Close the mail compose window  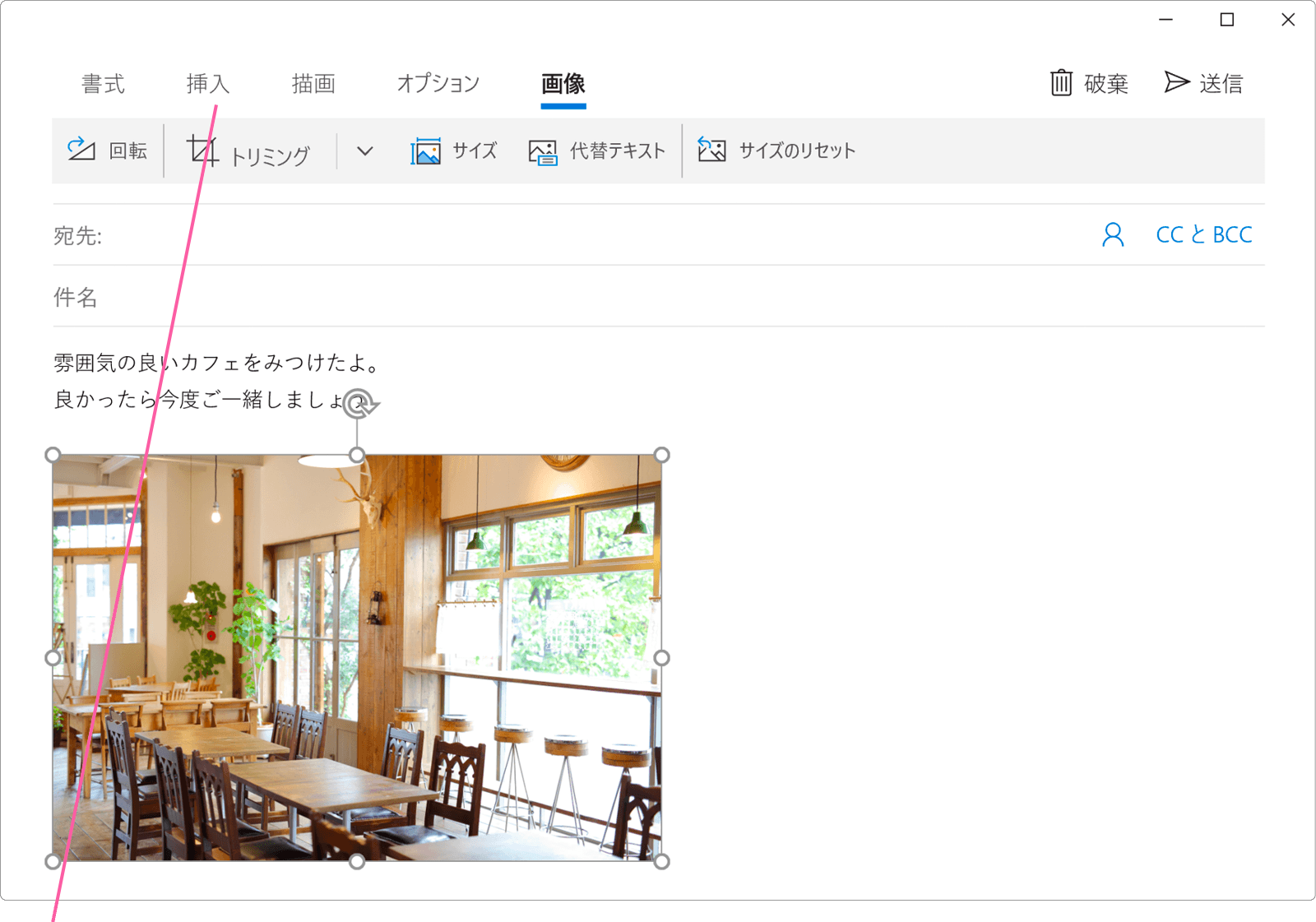coord(1288,20)
